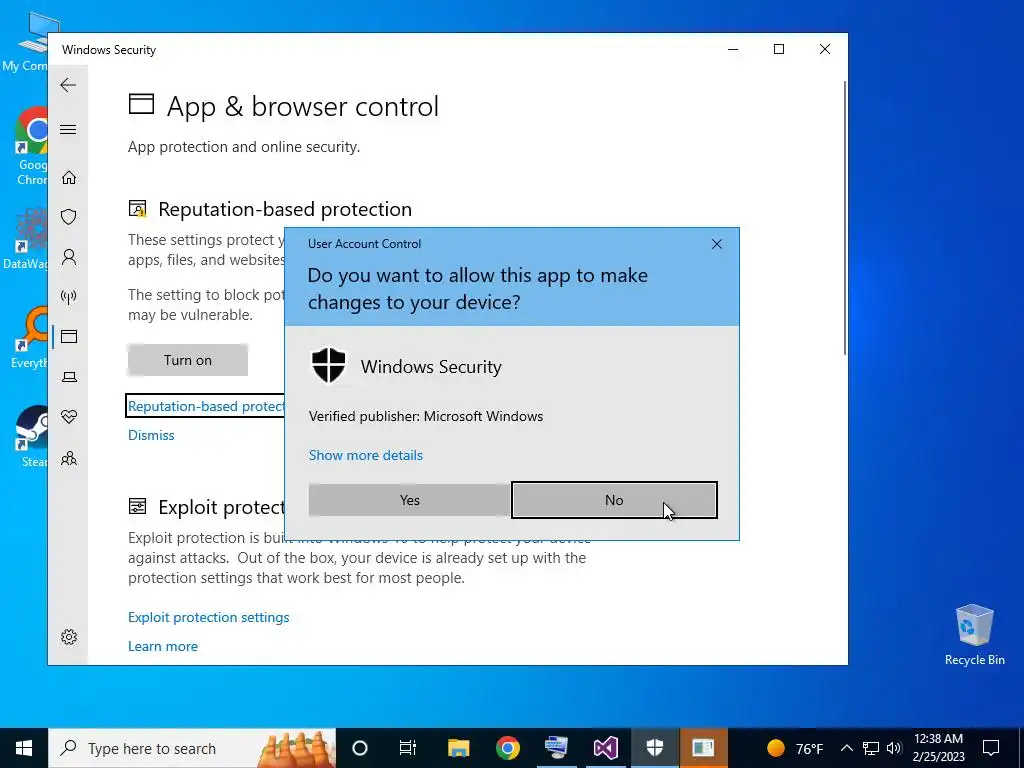Screen dimensions: 1024x768
Task: Open Firewall & network protection antenna icon
Action: (x=69, y=297)
